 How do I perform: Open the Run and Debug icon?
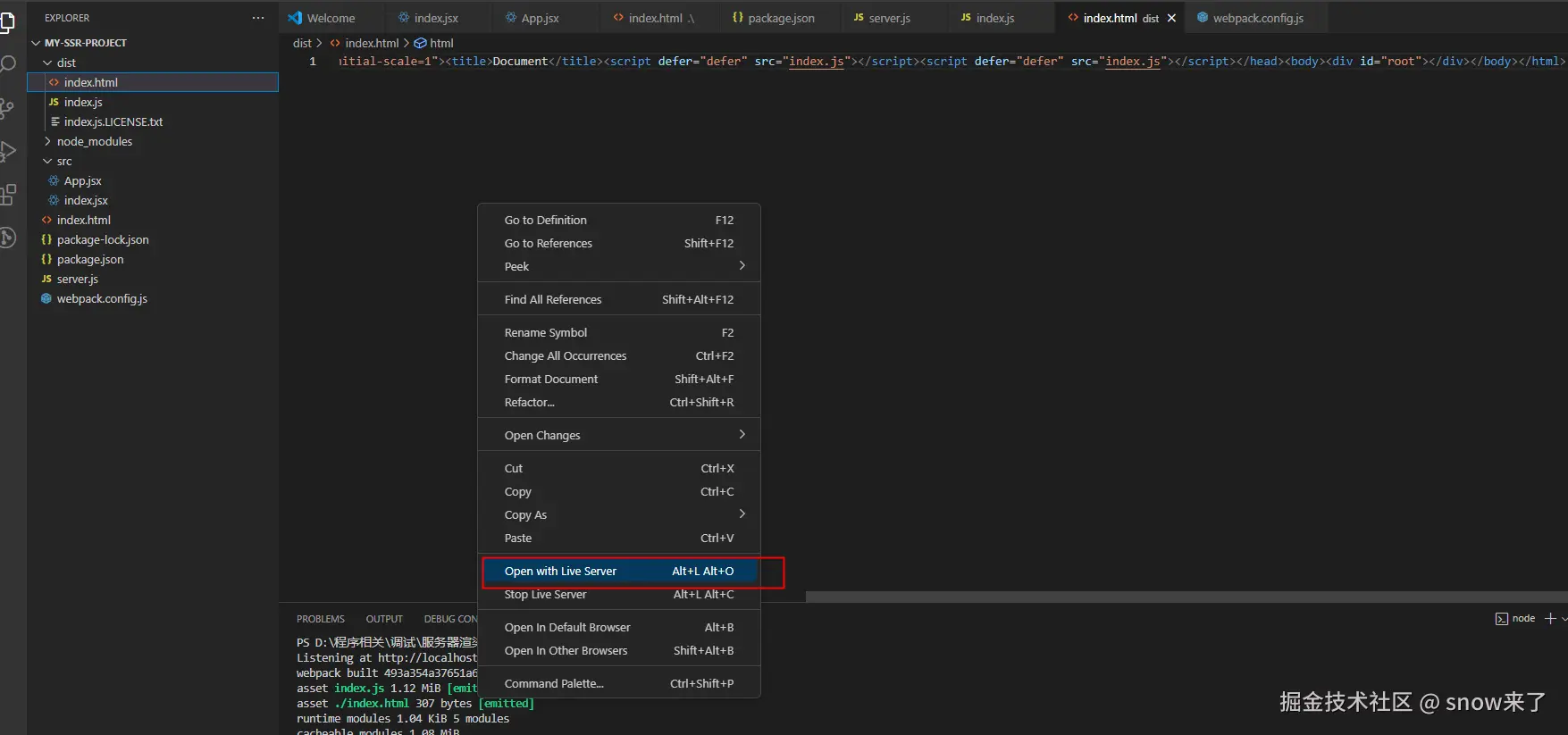click(7, 151)
